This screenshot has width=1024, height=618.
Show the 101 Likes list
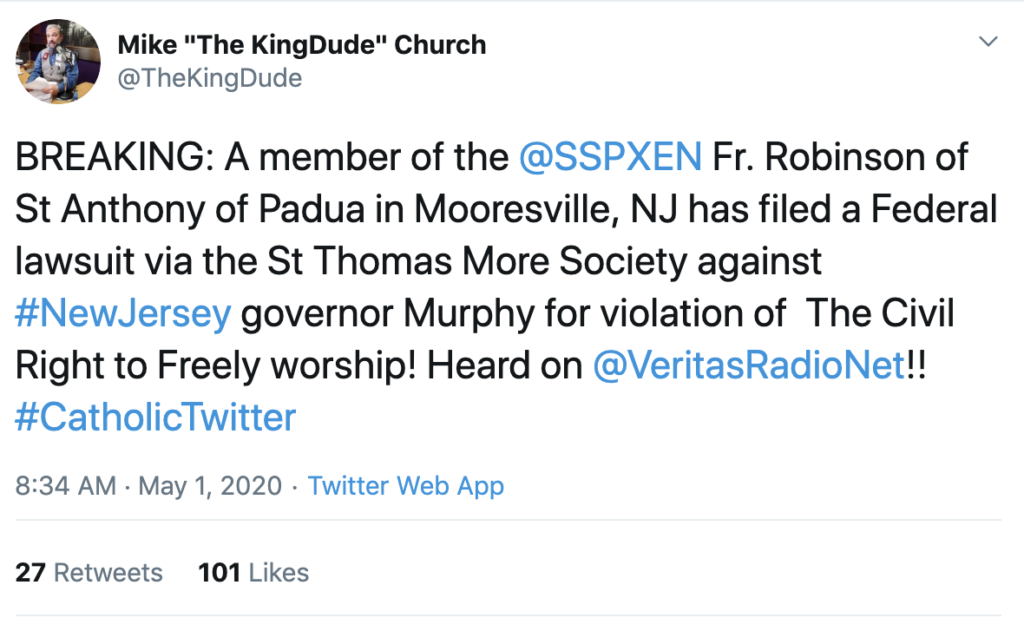254,572
